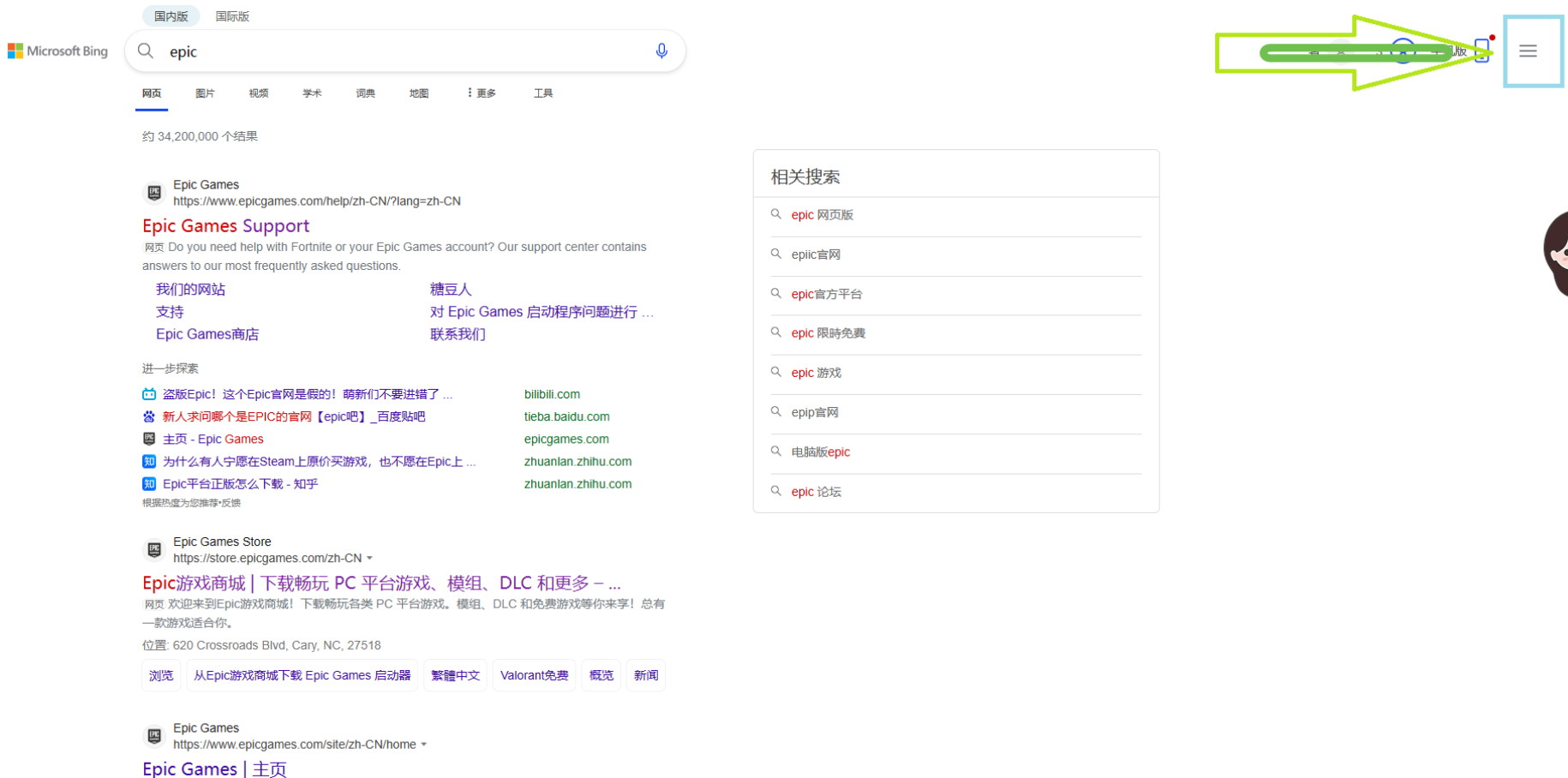The image size is (1568, 778).
Task: Open the hamburger settings menu
Action: coord(1528,51)
